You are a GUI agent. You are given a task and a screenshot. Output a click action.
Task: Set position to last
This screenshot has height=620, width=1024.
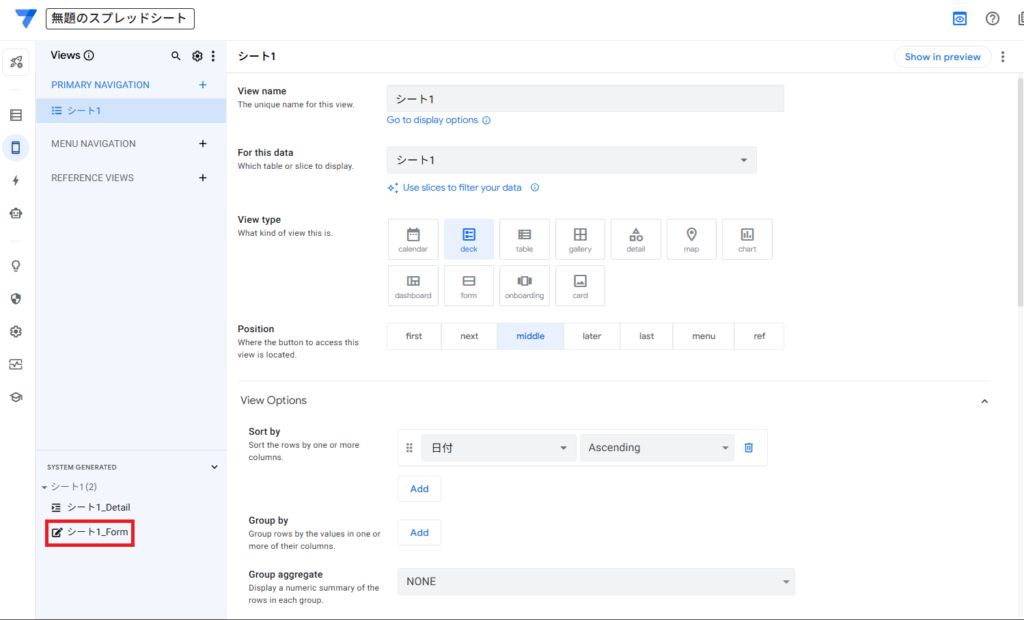[646, 336]
